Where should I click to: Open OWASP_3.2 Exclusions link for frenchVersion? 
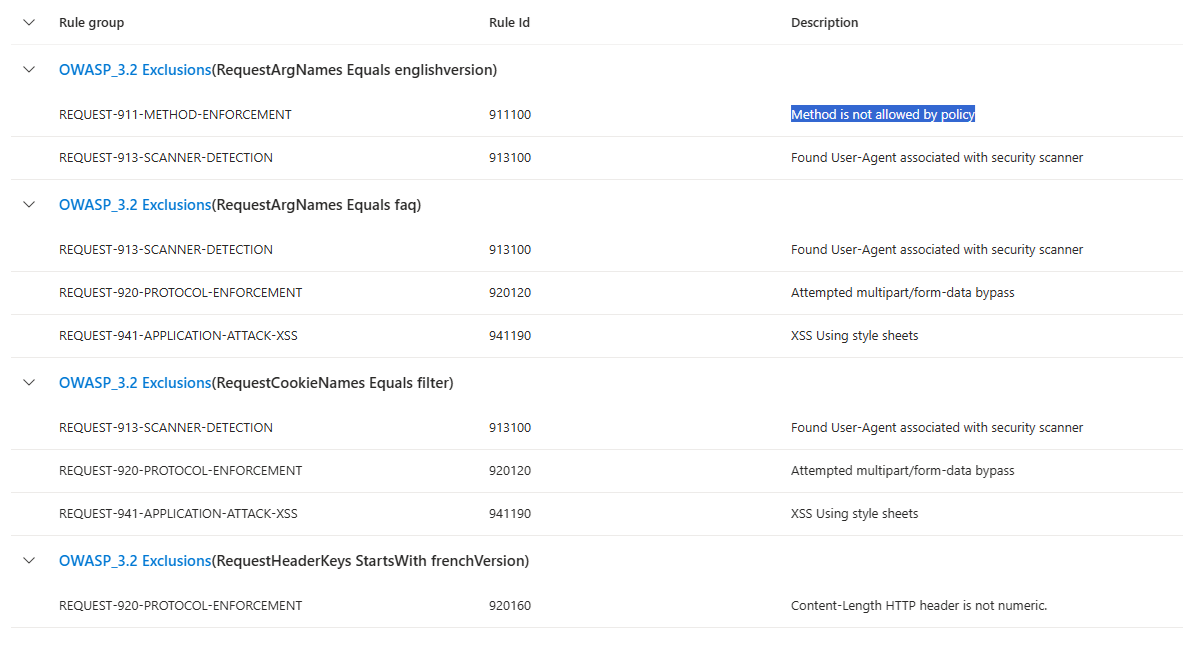coord(134,561)
